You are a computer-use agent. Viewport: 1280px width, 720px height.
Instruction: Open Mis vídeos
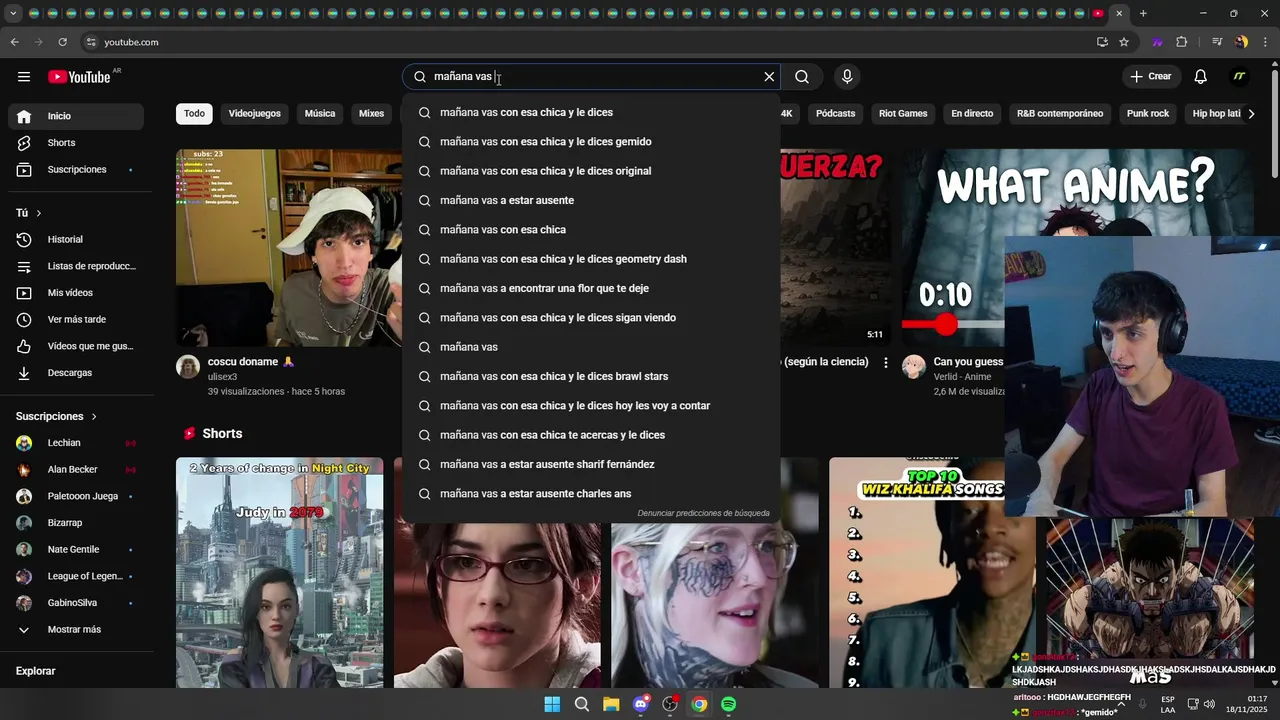[x=76, y=293]
